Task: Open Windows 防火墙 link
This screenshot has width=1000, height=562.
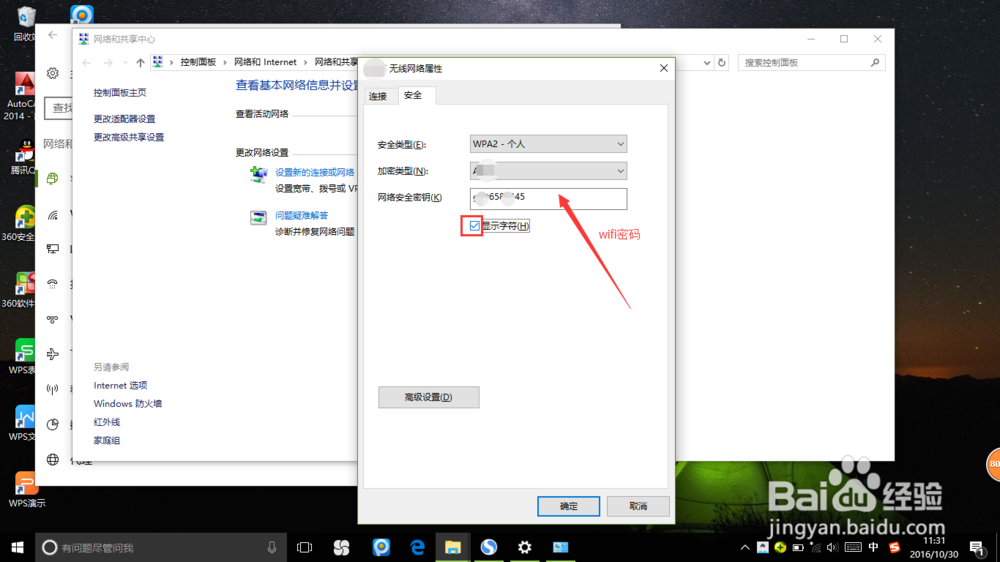Action: click(x=128, y=404)
